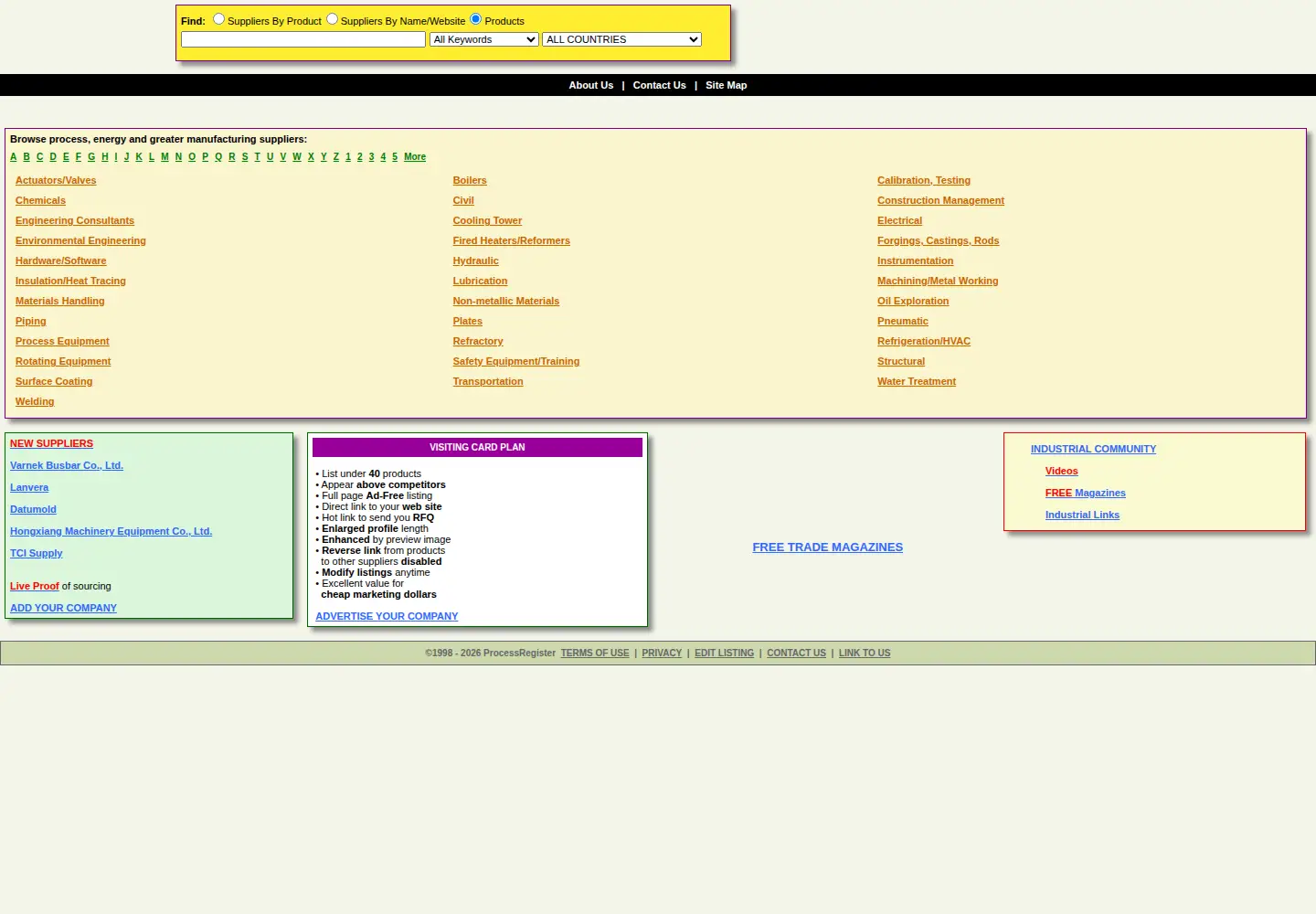This screenshot has height=914, width=1316.
Task: Open the Safety Equipment/Training category
Action: [516, 362]
